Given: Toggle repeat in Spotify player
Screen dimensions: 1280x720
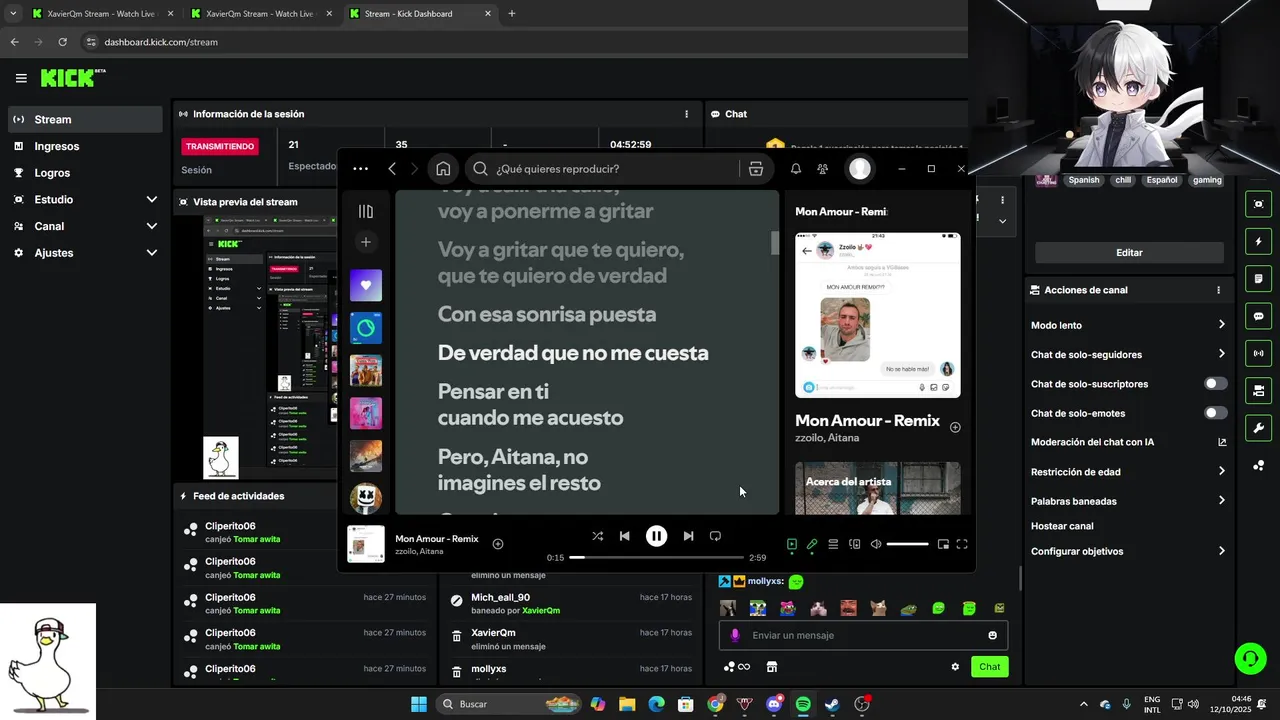Looking at the screenshot, I should [x=715, y=536].
